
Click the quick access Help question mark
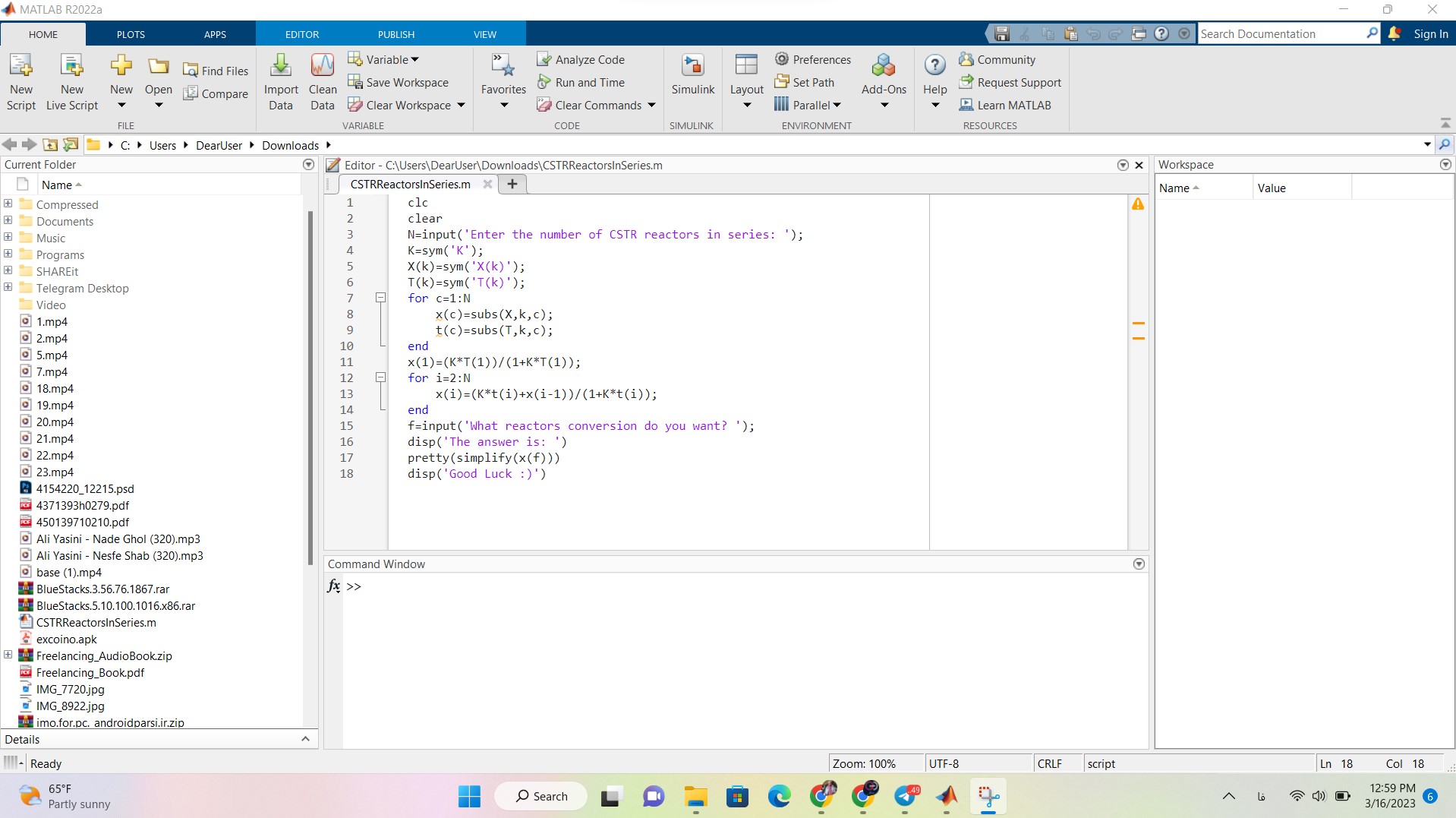pos(1161,33)
